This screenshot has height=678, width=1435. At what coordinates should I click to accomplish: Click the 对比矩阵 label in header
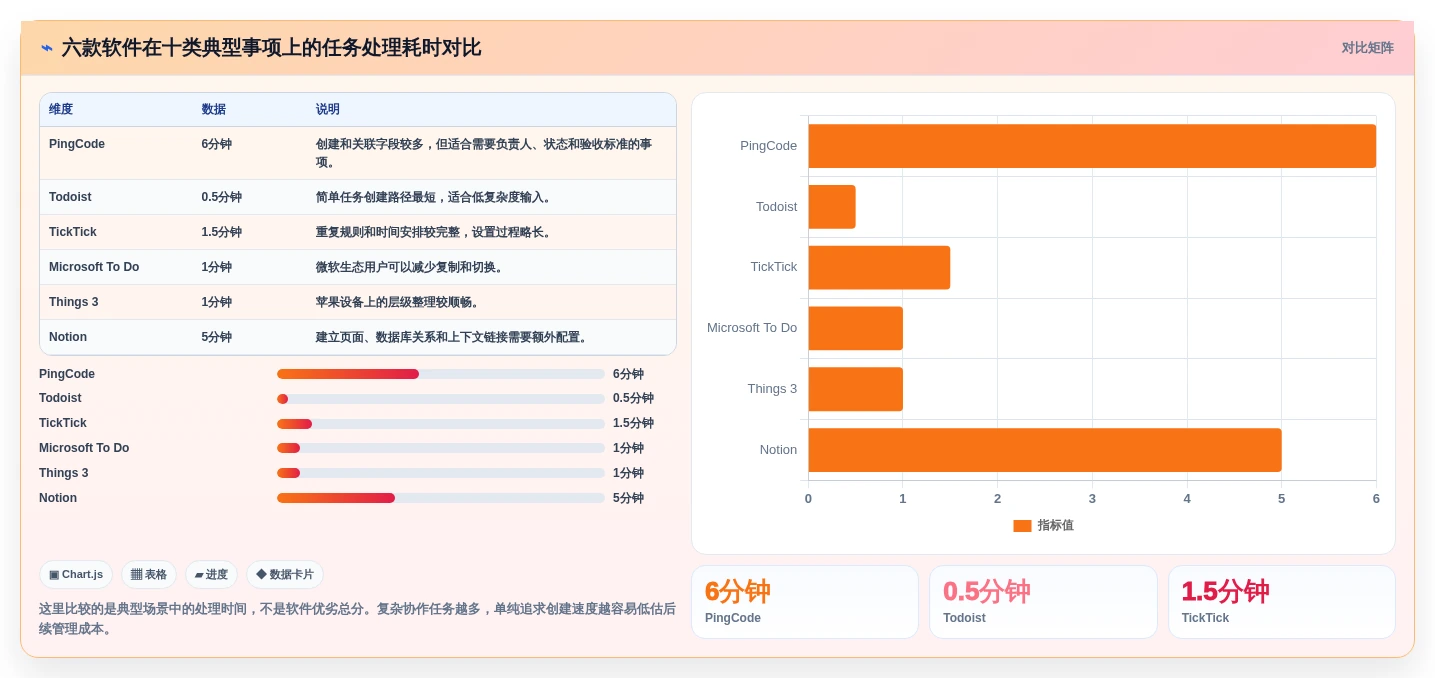pyautogui.click(x=1367, y=48)
